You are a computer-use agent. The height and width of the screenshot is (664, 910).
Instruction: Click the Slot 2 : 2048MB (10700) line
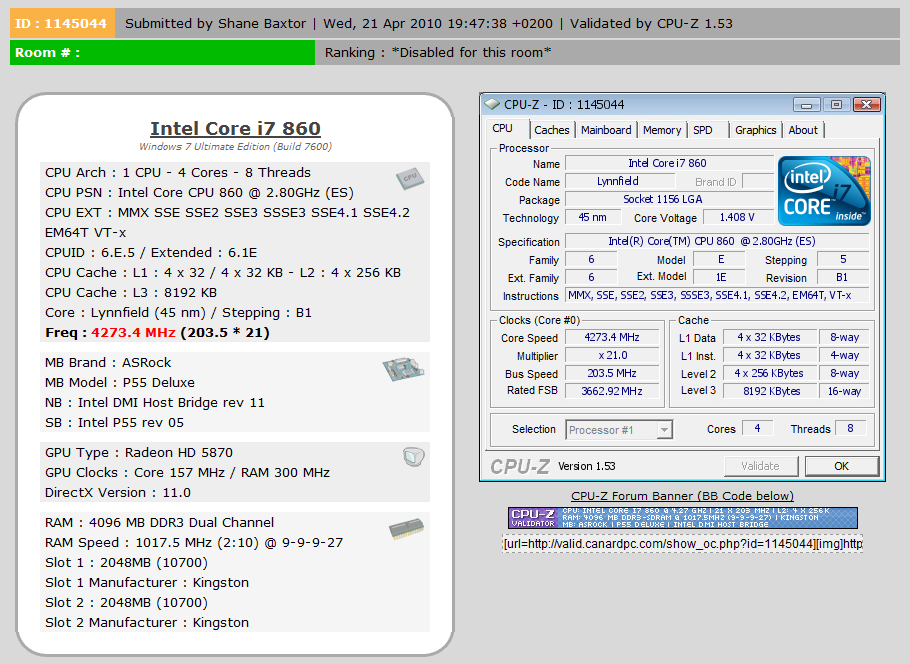click(x=127, y=602)
